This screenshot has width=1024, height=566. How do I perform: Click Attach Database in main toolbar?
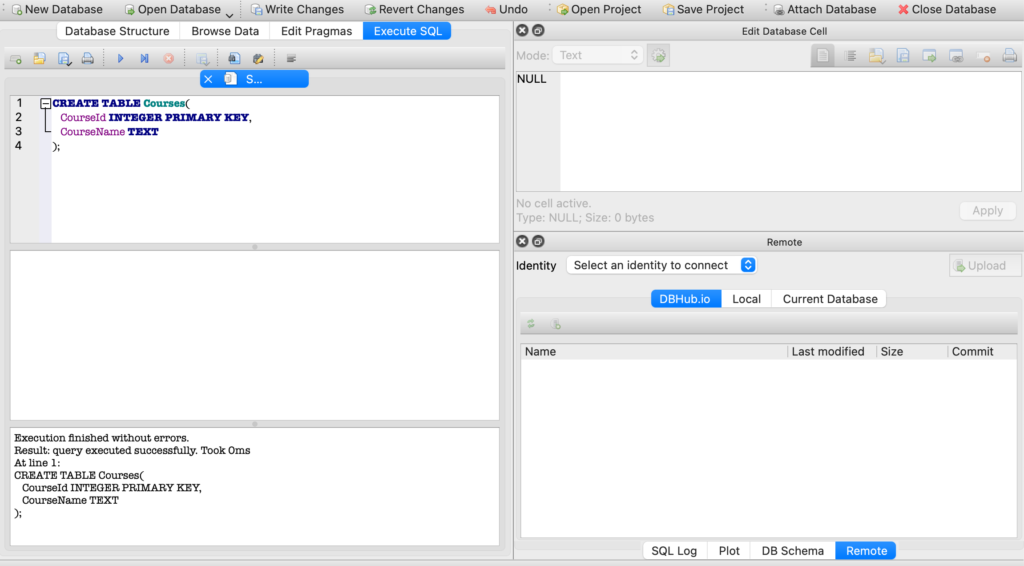coord(824,10)
